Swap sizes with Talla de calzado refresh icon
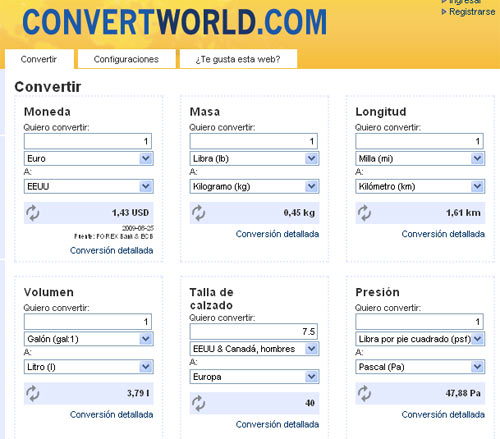The height and width of the screenshot is (439, 500). (x=198, y=403)
